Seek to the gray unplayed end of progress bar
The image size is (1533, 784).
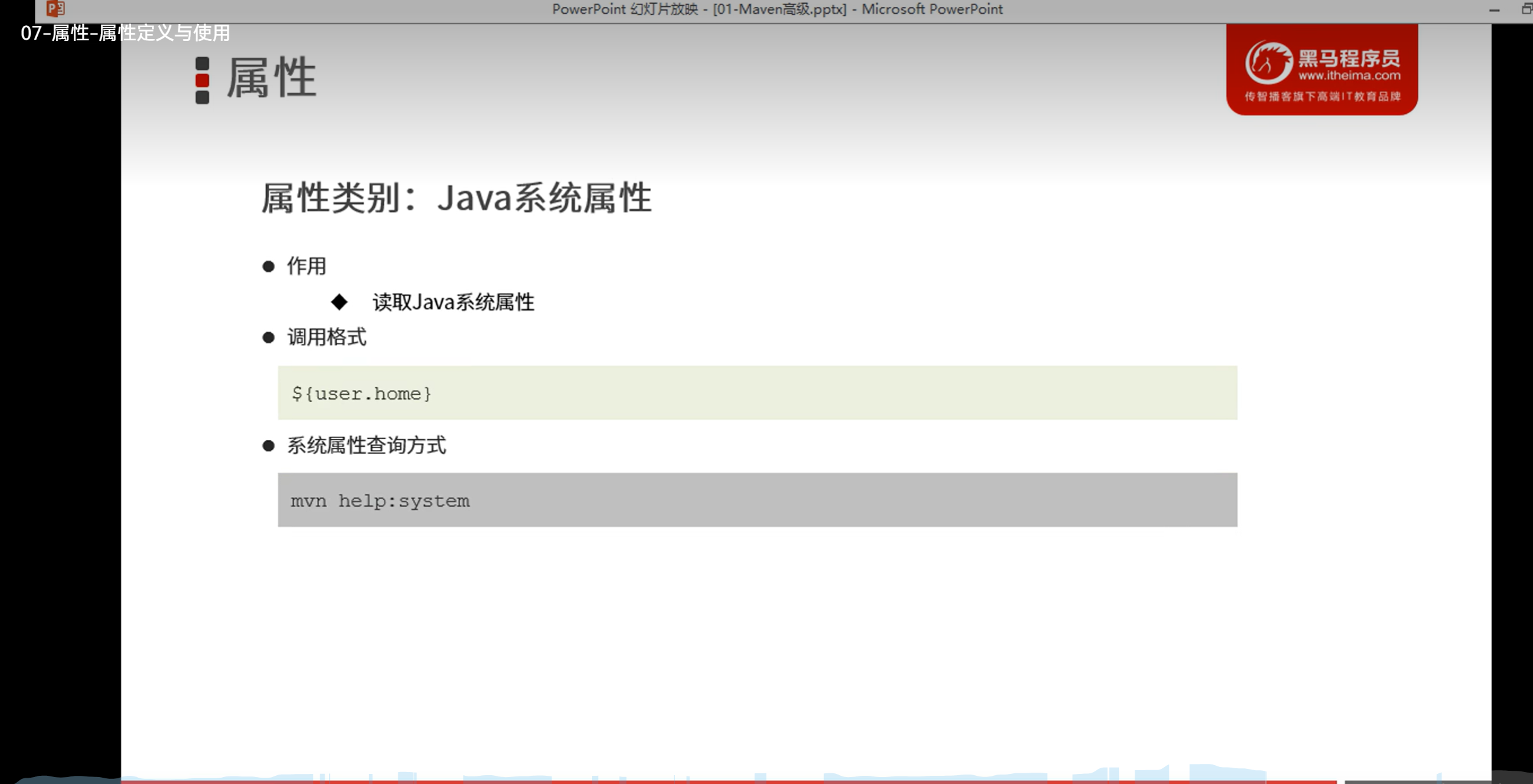pos(1418,781)
